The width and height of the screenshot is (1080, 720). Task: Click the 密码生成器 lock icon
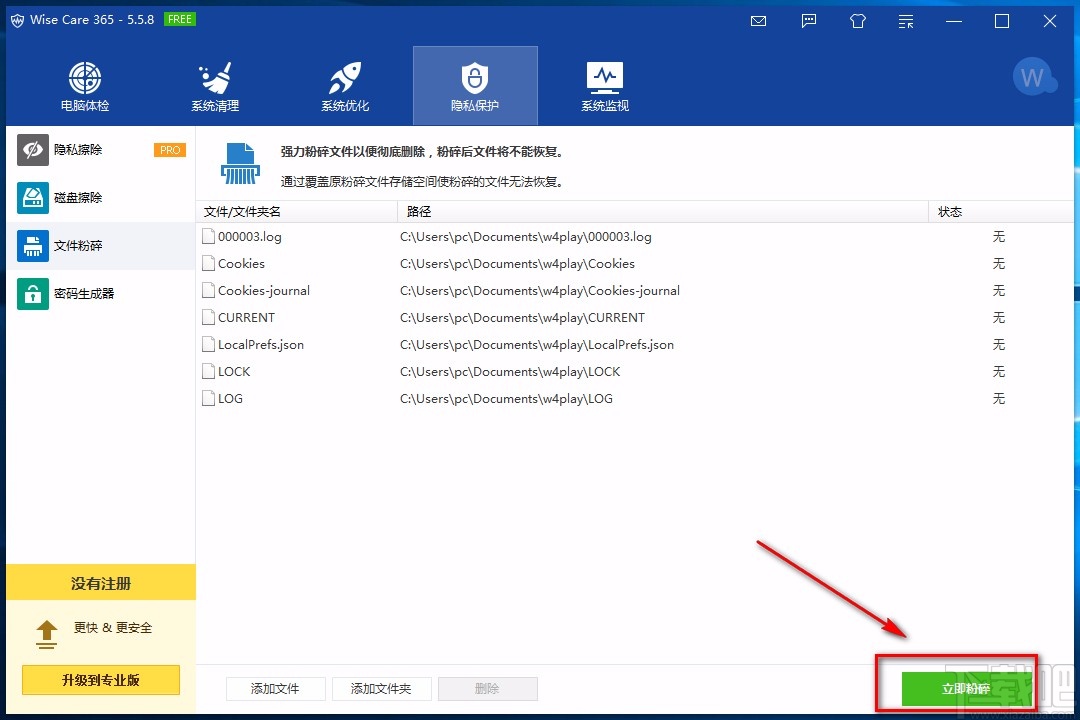pos(32,294)
